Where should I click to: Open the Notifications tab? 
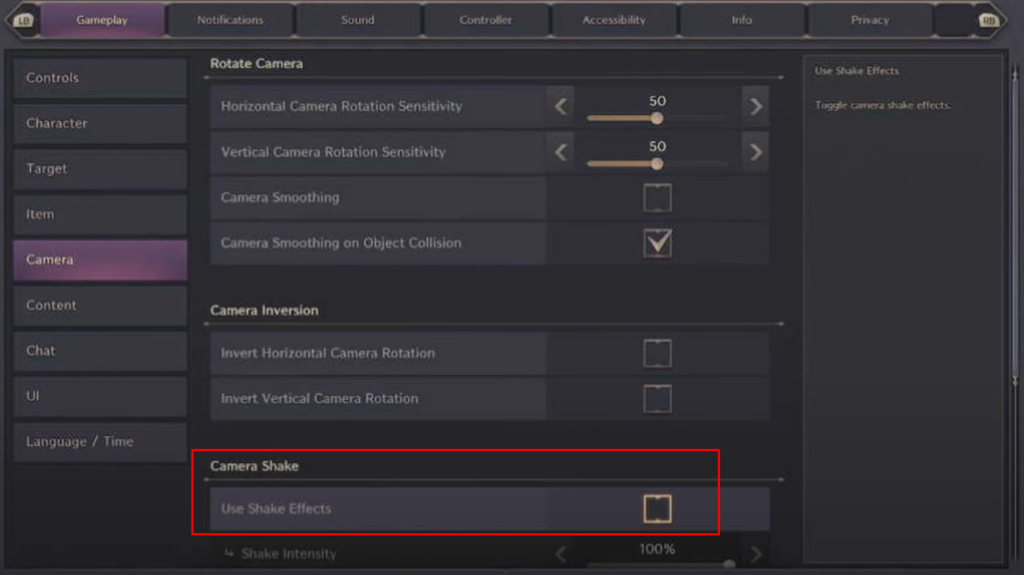click(x=230, y=20)
